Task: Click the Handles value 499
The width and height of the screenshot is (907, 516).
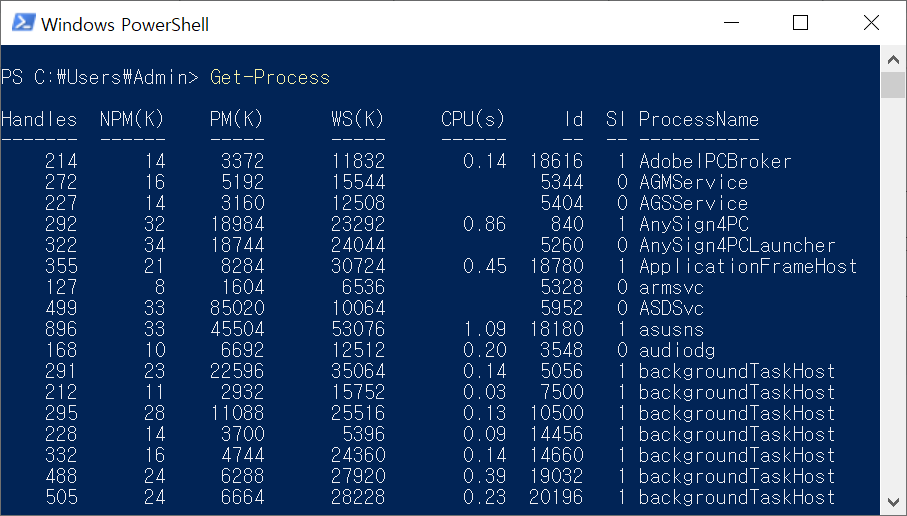Action: pos(61,308)
